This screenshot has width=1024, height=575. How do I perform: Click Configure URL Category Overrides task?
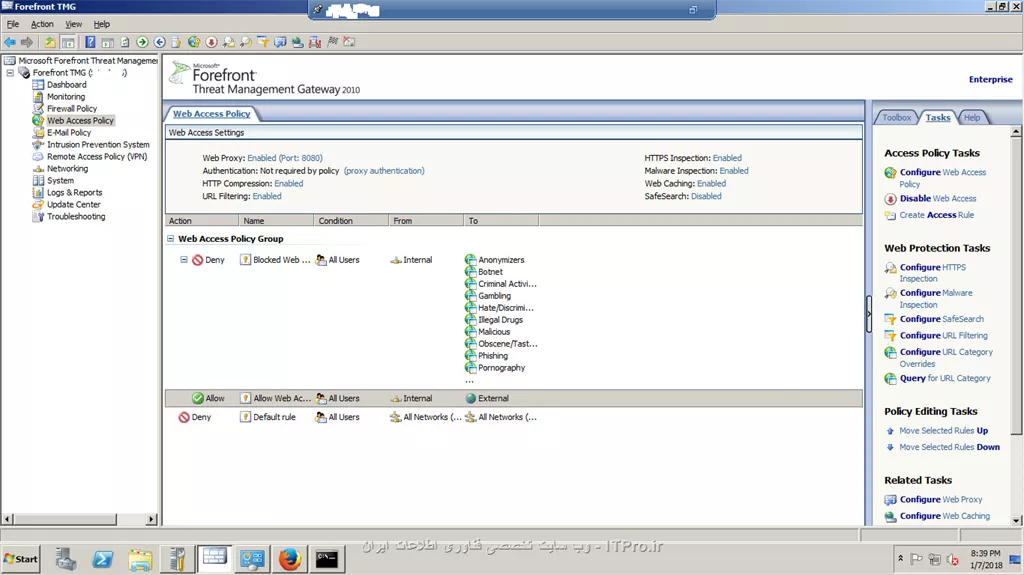[x=946, y=358]
